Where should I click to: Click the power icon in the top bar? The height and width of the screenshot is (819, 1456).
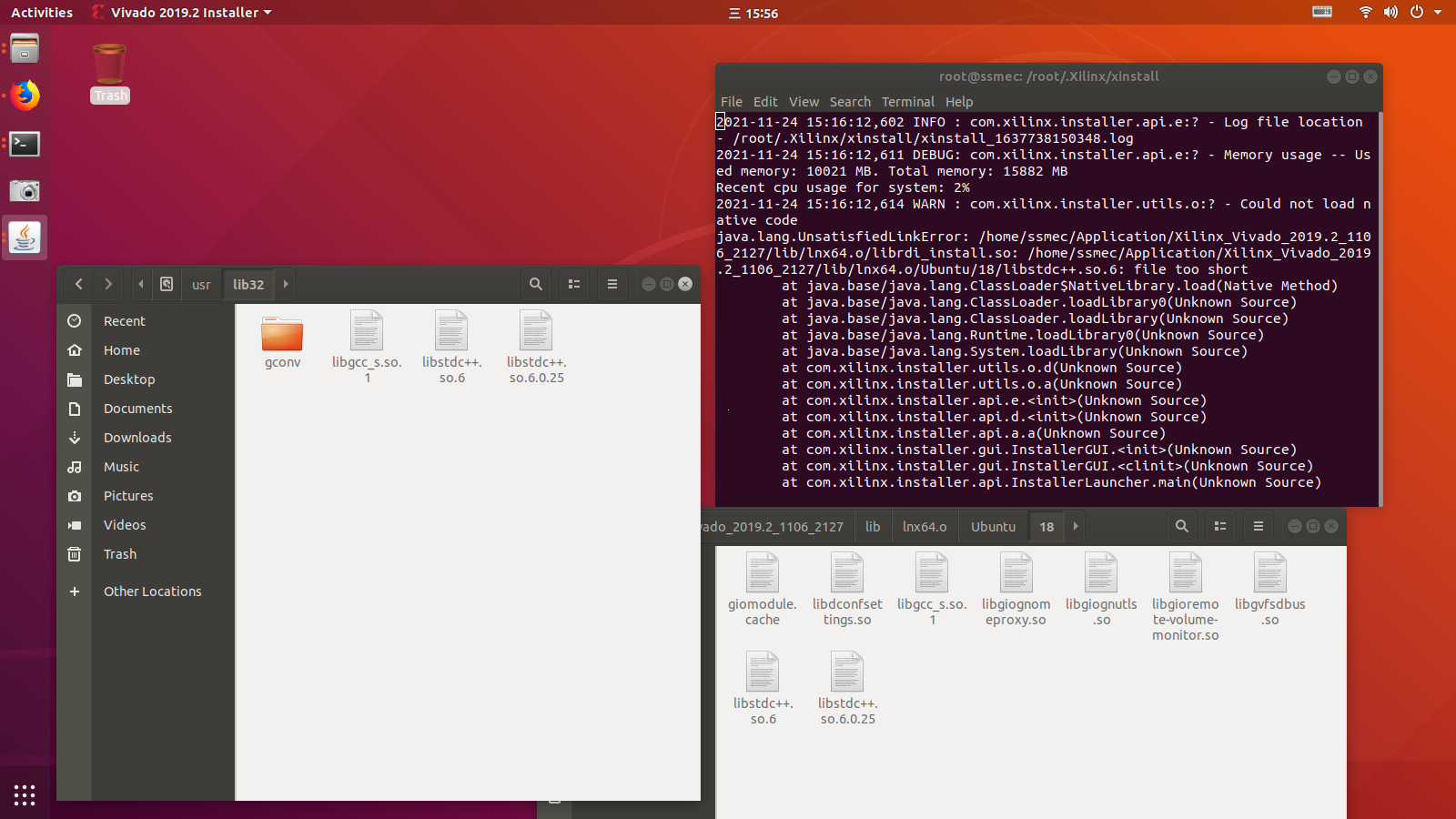(x=1416, y=13)
